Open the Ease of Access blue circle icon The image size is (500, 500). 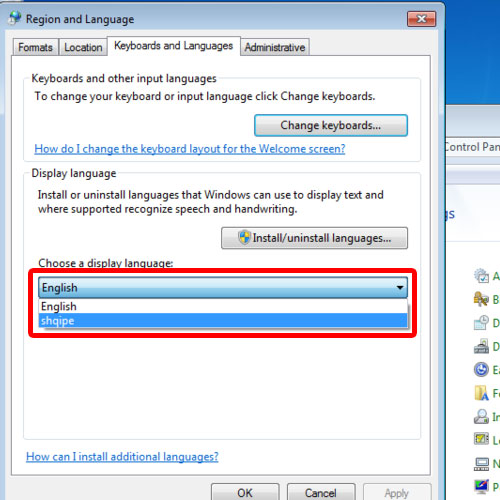click(x=481, y=370)
